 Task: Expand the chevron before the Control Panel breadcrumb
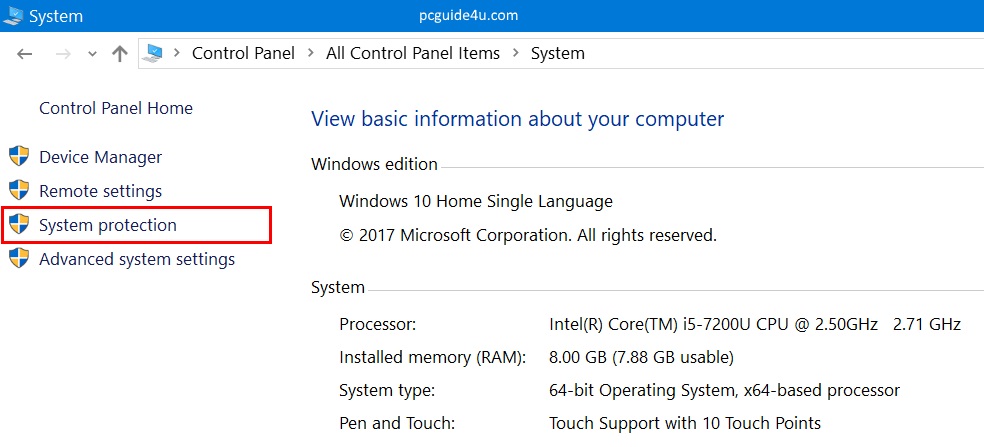177,54
